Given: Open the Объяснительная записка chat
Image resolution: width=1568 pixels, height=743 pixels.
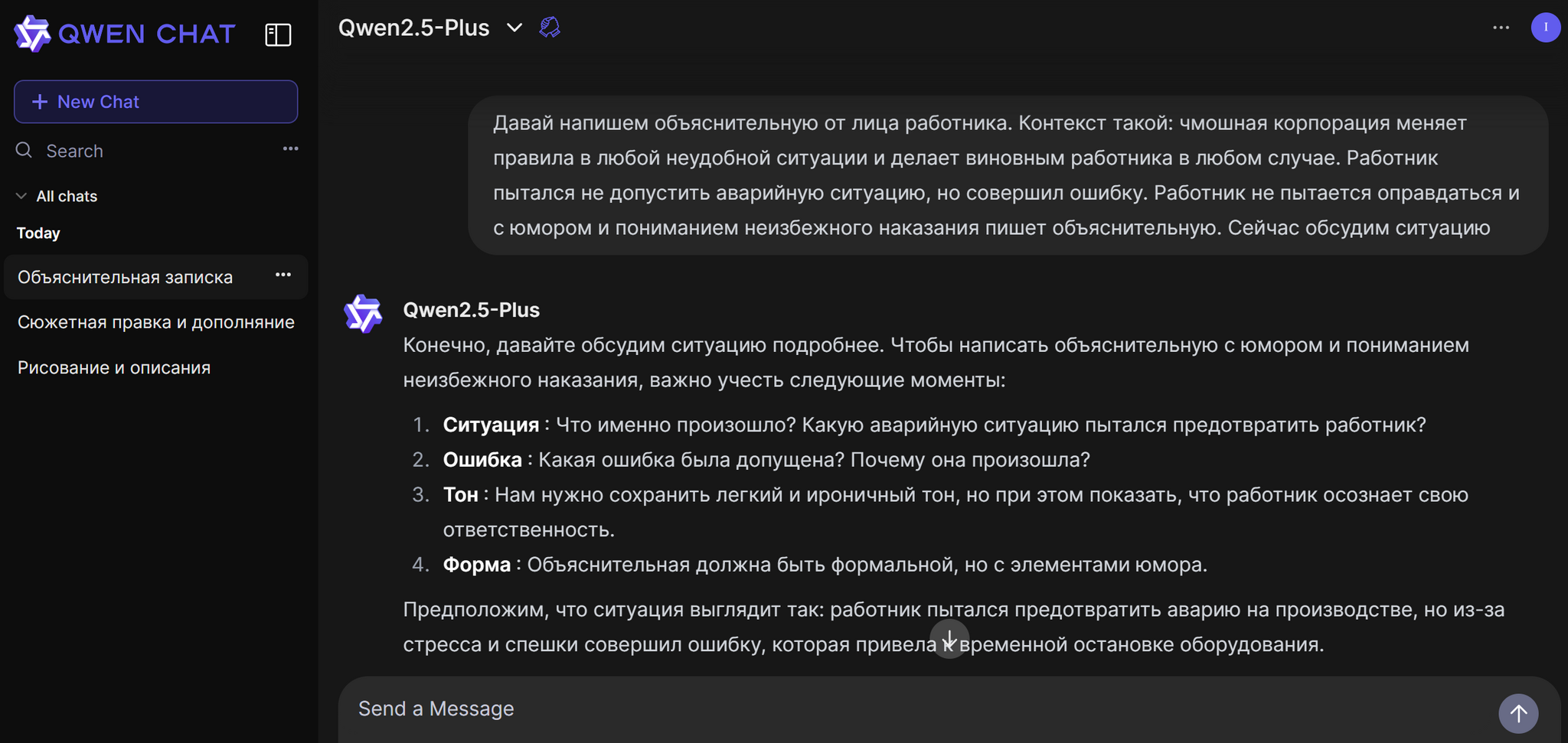Looking at the screenshot, I should (x=125, y=277).
